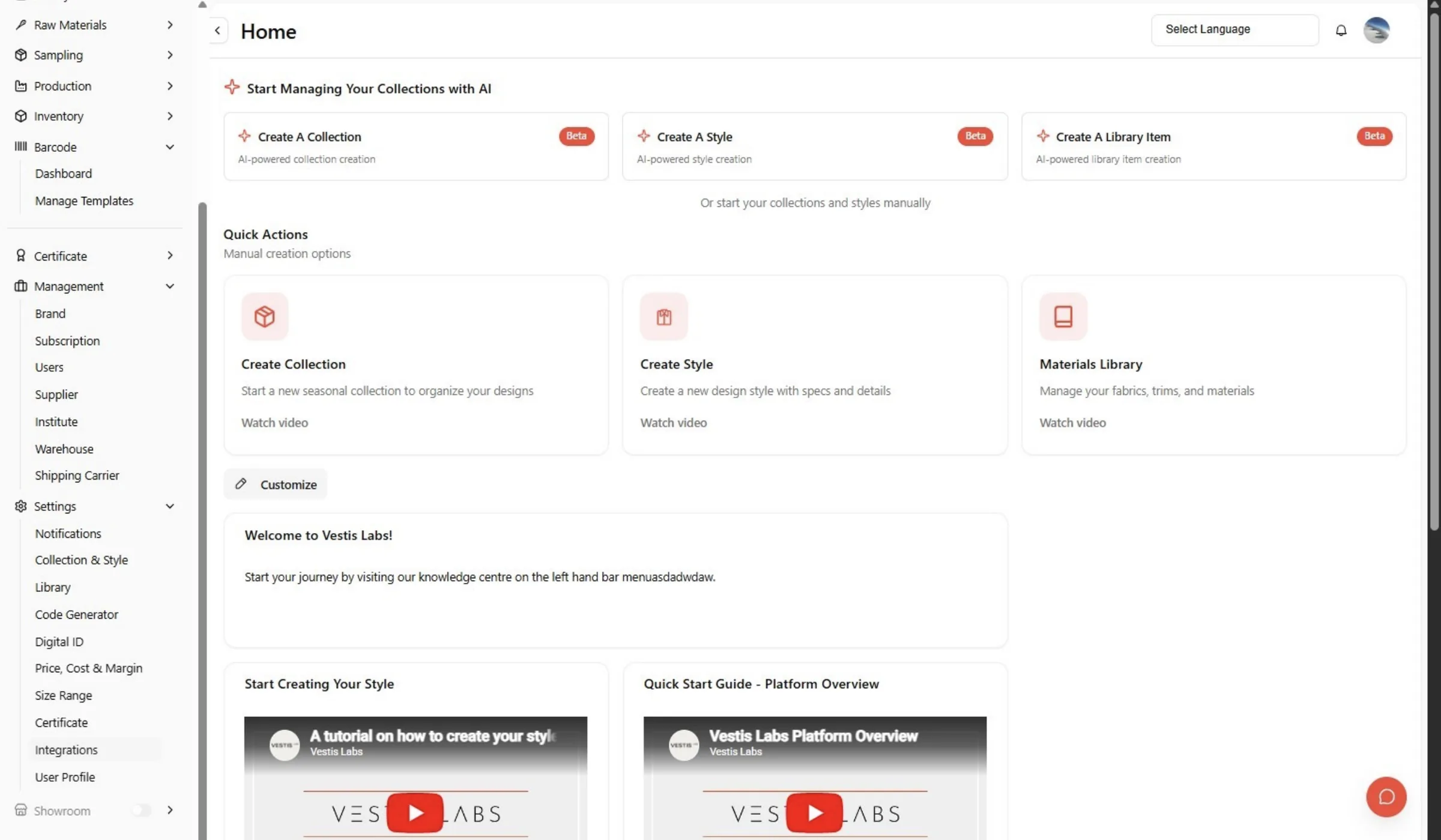Image resolution: width=1441 pixels, height=840 pixels.
Task: Collapse the Management section chevron
Action: 171,286
